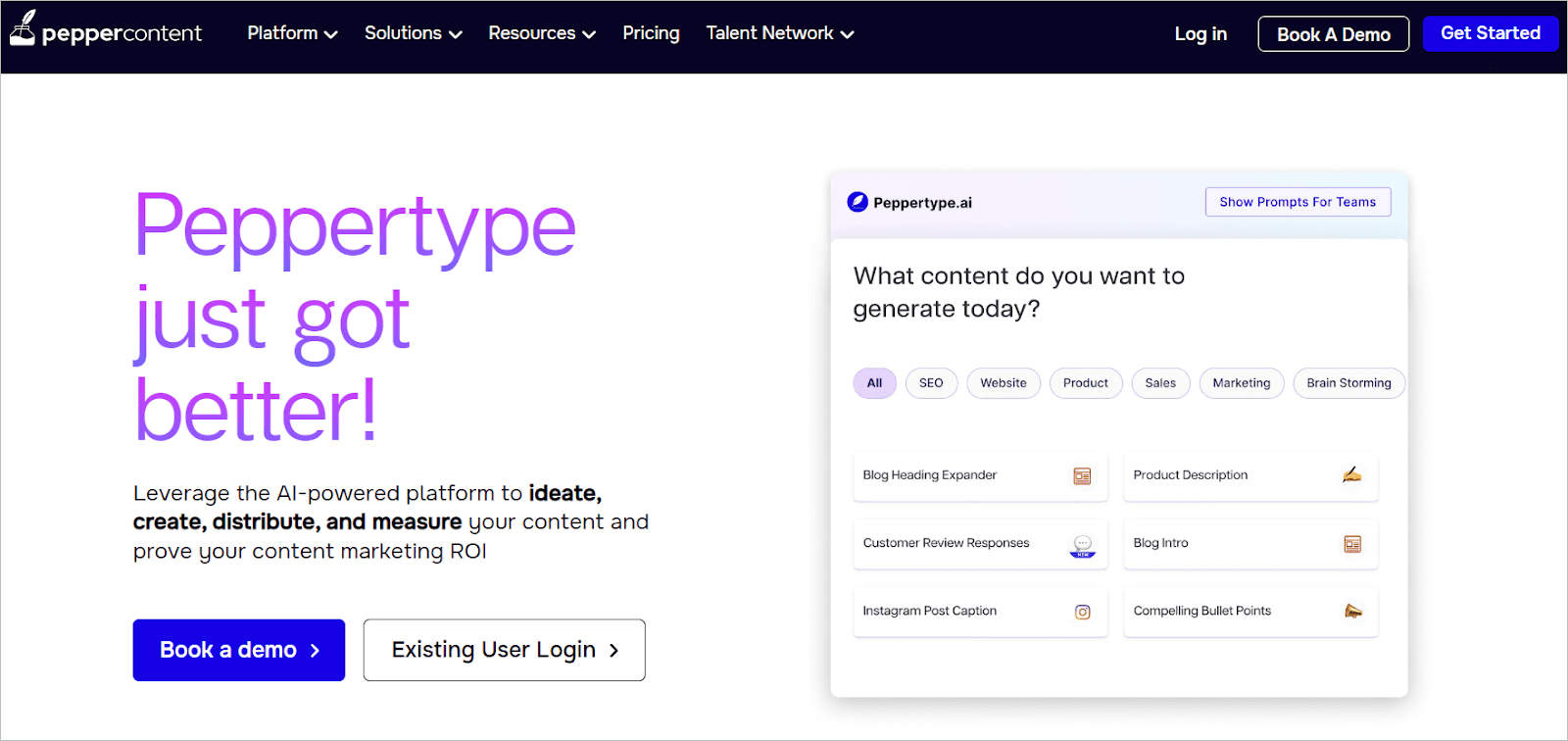Click the Blog Intro document icon
This screenshot has width=1568, height=741.
pos(1352,544)
